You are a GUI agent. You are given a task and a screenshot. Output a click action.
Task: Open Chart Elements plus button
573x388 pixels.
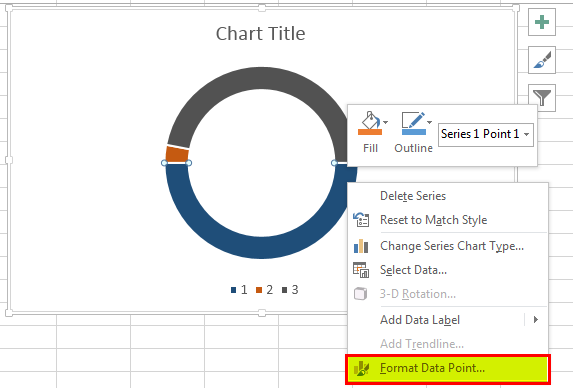pyautogui.click(x=542, y=22)
